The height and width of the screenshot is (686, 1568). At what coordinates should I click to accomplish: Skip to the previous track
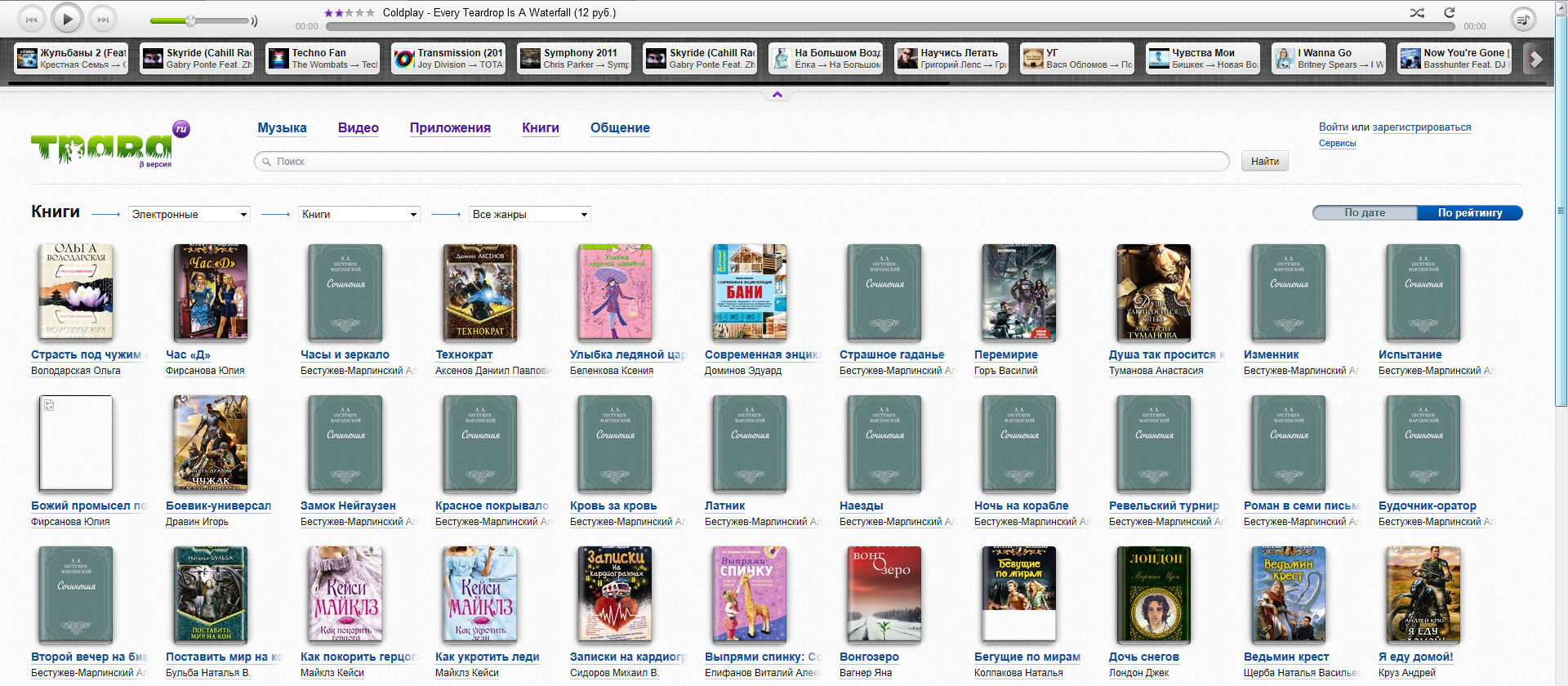click(x=32, y=19)
